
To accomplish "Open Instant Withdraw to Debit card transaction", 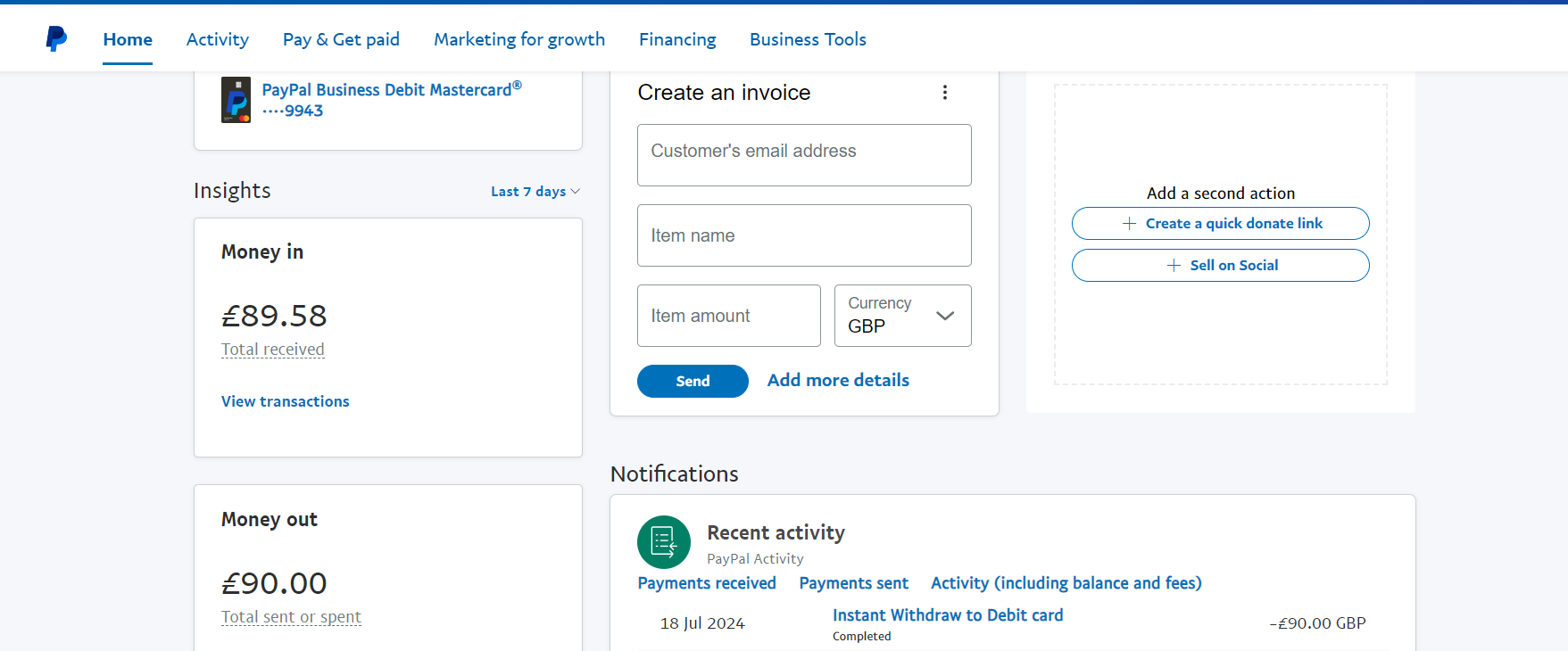I will click(x=948, y=615).
